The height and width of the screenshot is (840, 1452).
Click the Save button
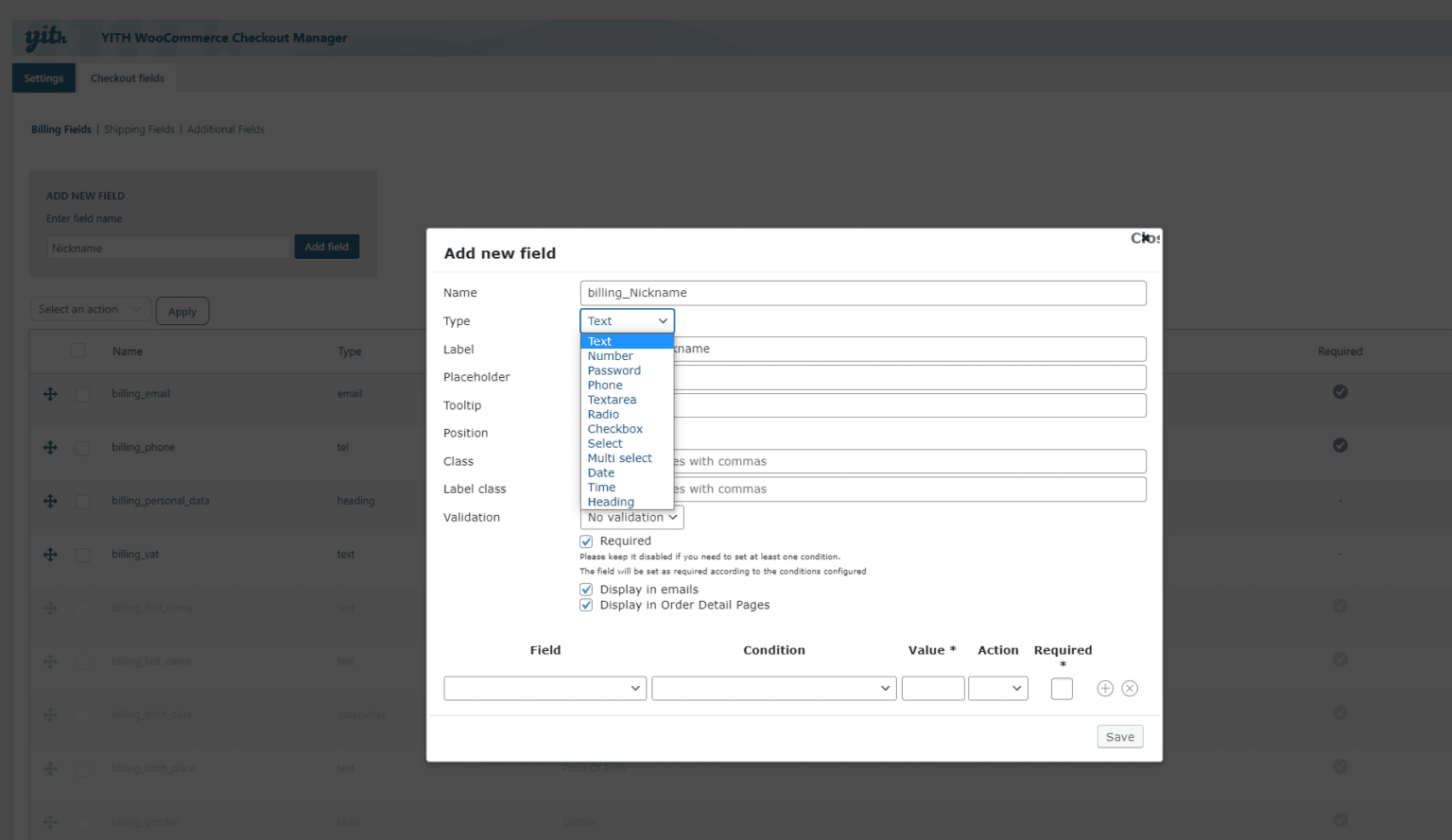1119,736
